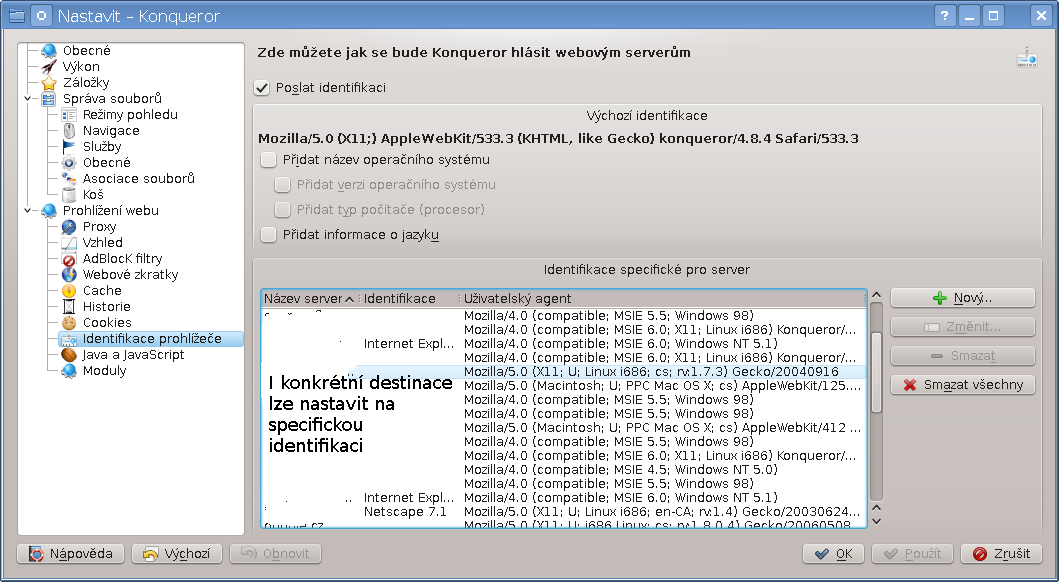
Task: Click the Nový.. button
Action: coord(962,298)
